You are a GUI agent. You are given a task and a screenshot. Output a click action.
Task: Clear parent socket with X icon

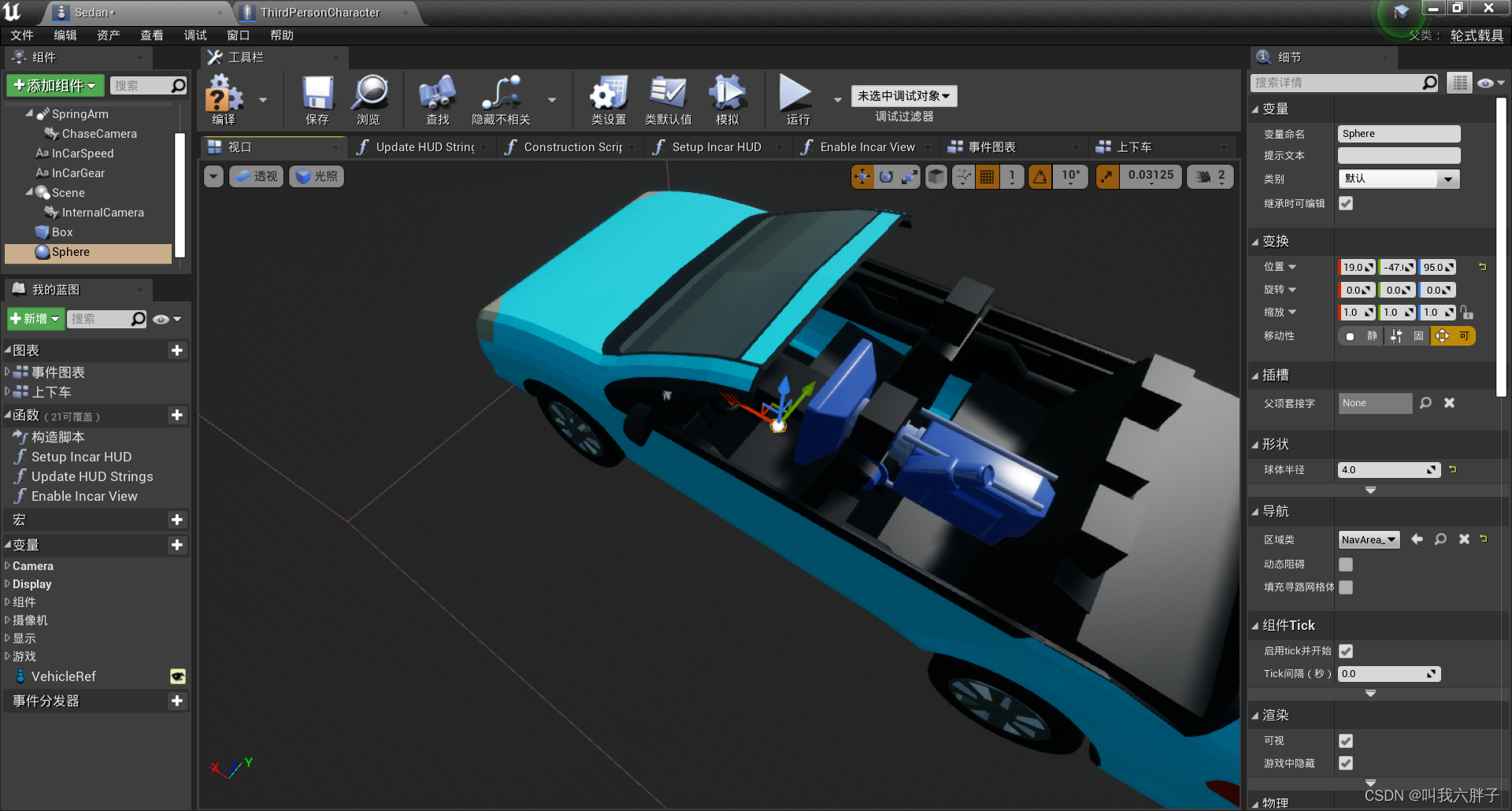1449,403
